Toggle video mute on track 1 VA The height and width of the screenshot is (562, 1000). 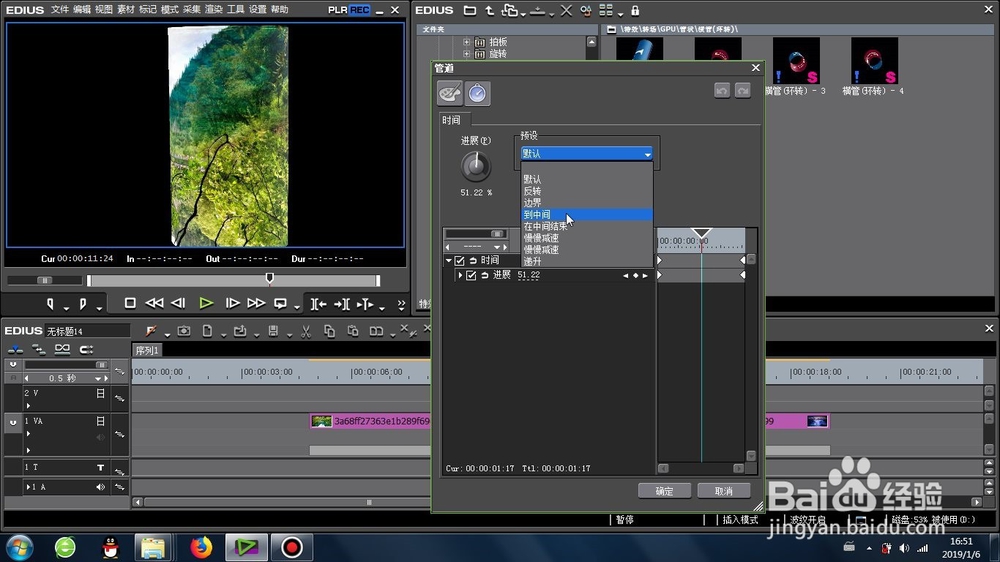(100, 421)
